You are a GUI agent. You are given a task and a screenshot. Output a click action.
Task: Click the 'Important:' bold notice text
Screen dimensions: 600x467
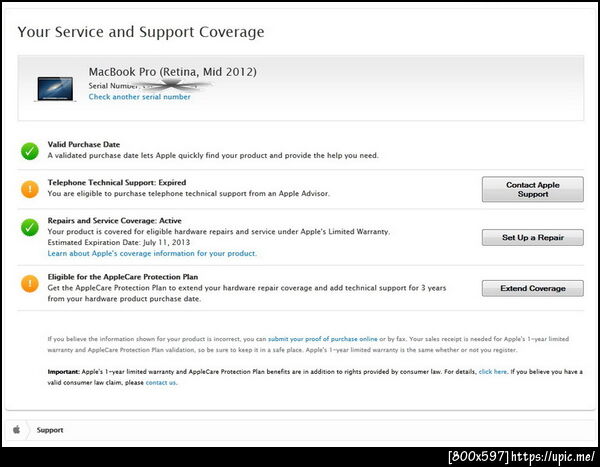click(x=64, y=372)
